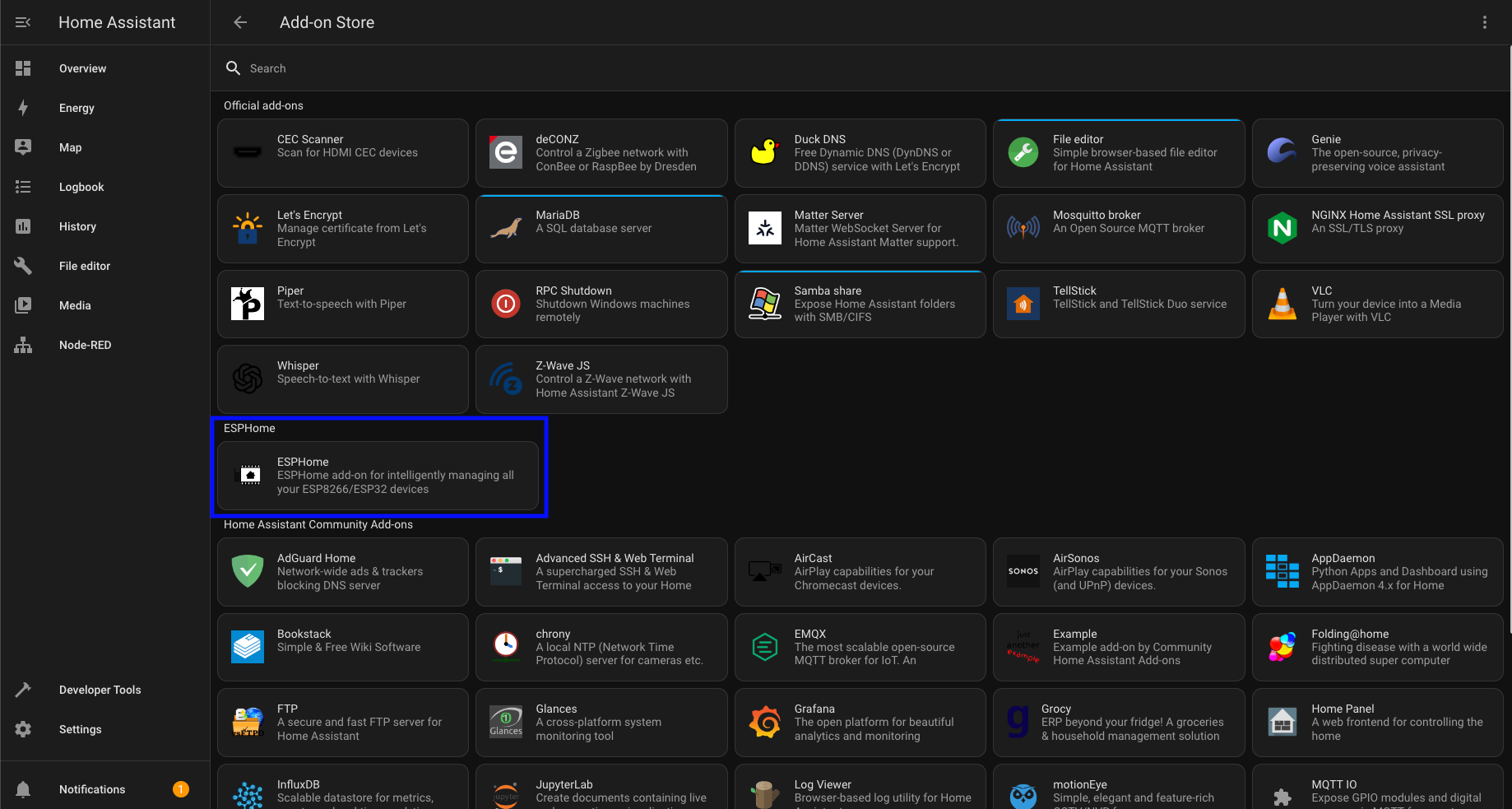The width and height of the screenshot is (1512, 809).
Task: Open Notifications panel in sidebar
Action: 92,789
